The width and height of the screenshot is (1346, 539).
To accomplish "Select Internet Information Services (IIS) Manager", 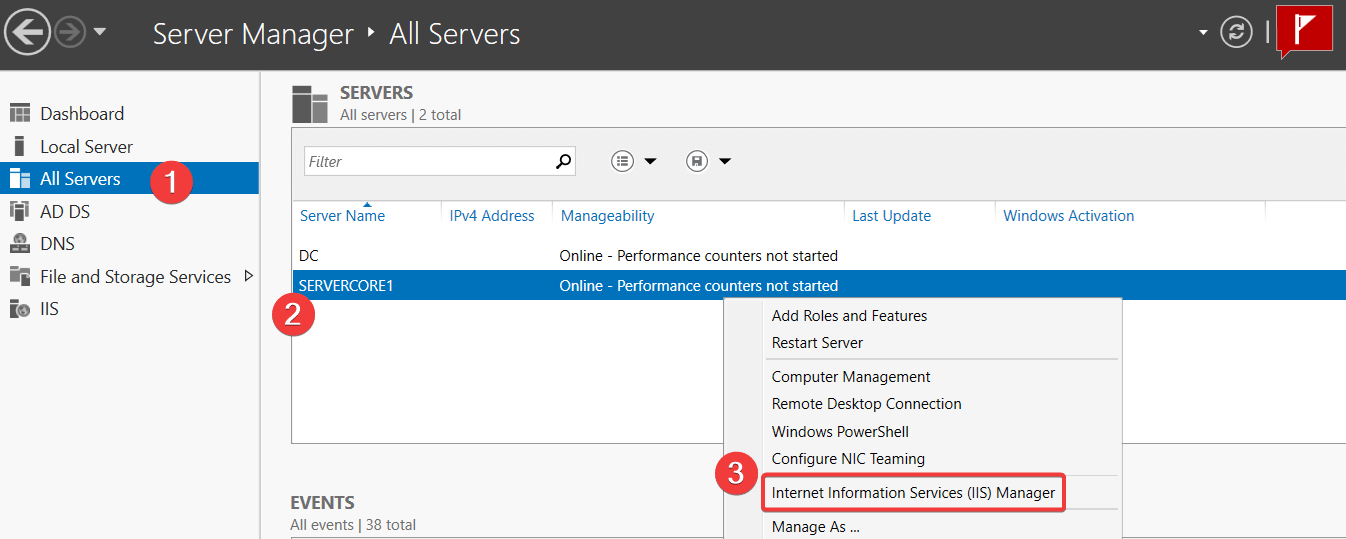I will tap(913, 493).
